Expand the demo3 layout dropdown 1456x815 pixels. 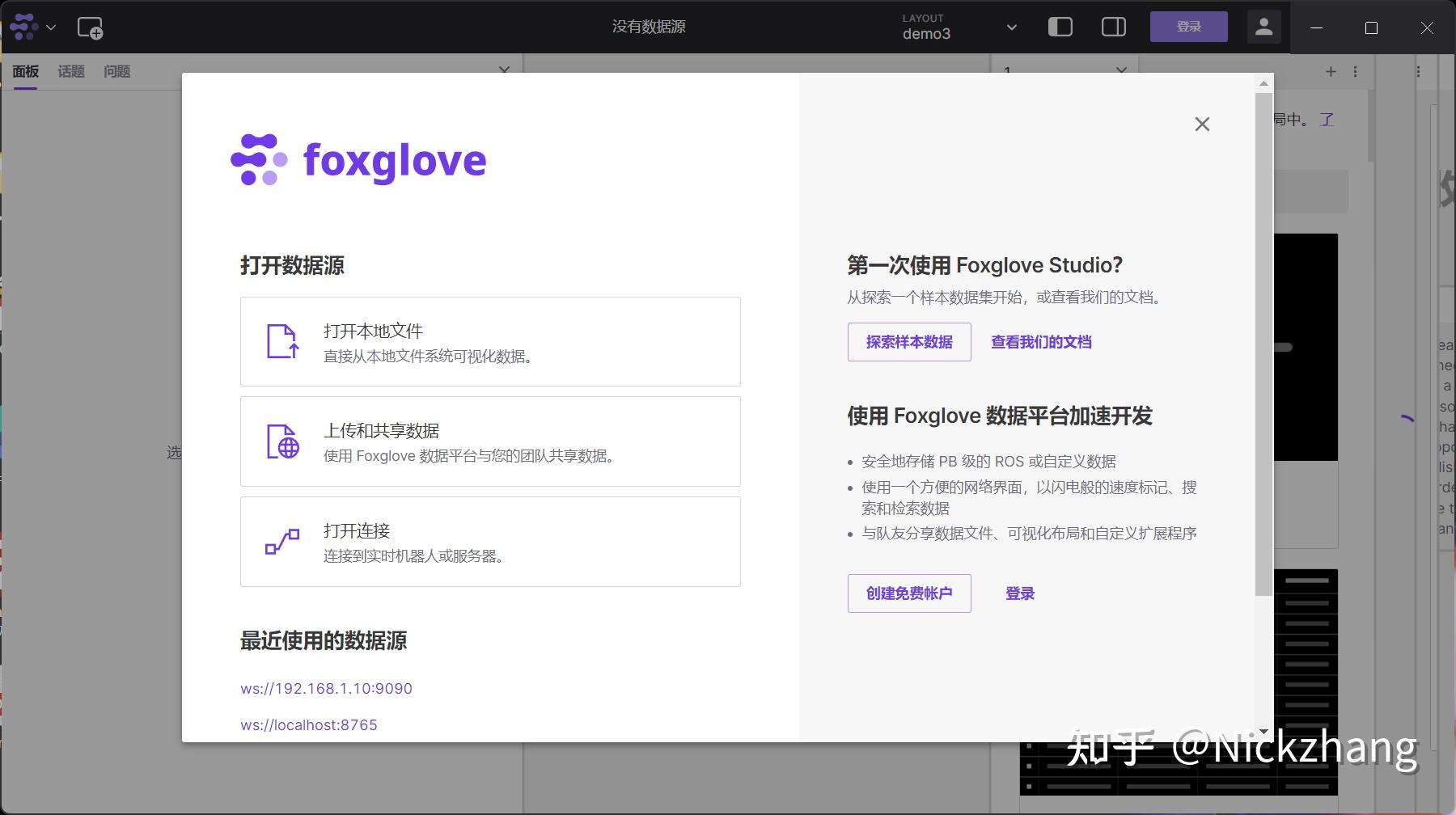click(1010, 27)
